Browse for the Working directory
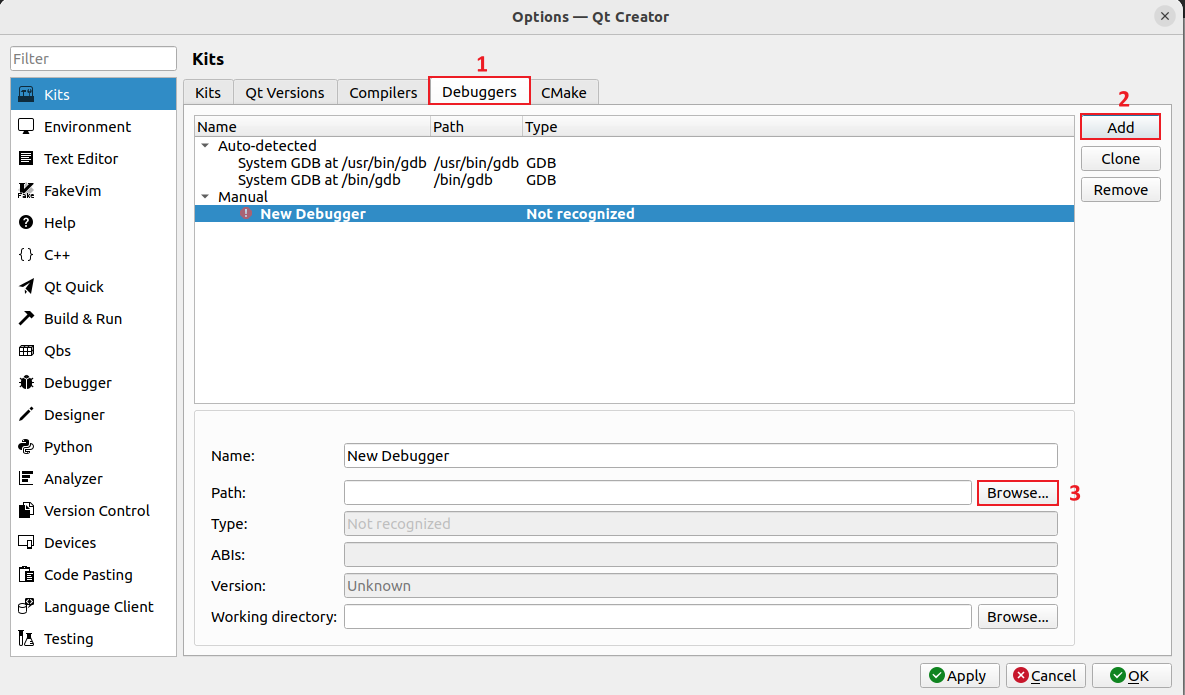This screenshot has width=1185, height=695. click(1017, 616)
